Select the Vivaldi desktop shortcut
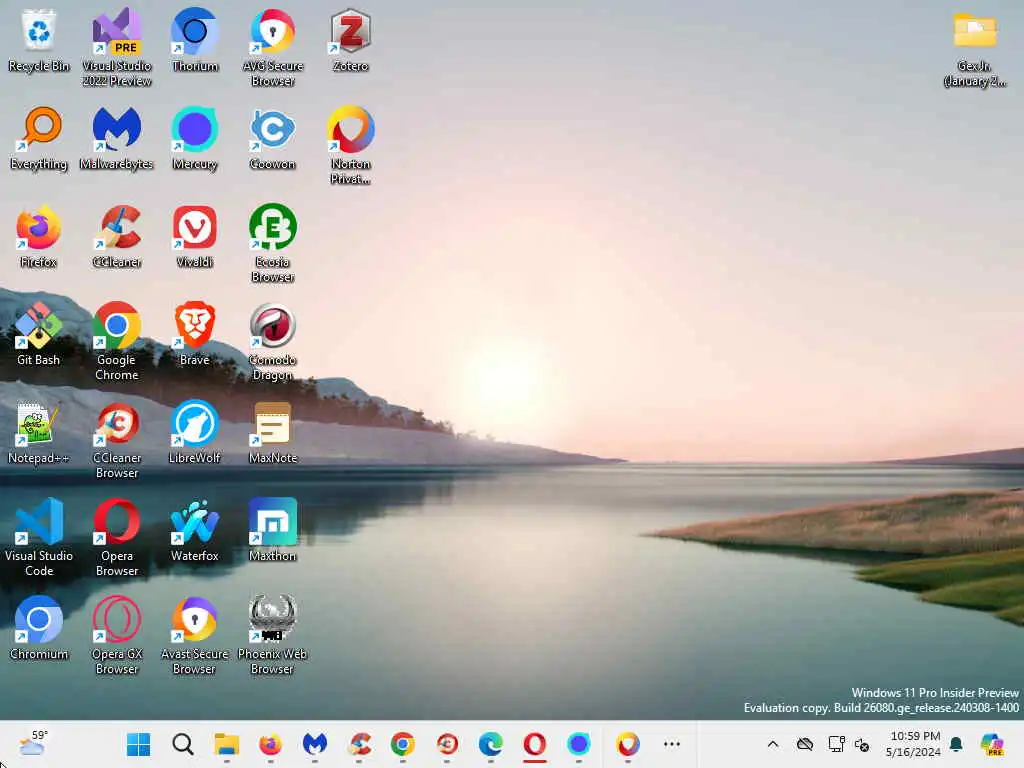This screenshot has height=768, width=1024. (195, 236)
